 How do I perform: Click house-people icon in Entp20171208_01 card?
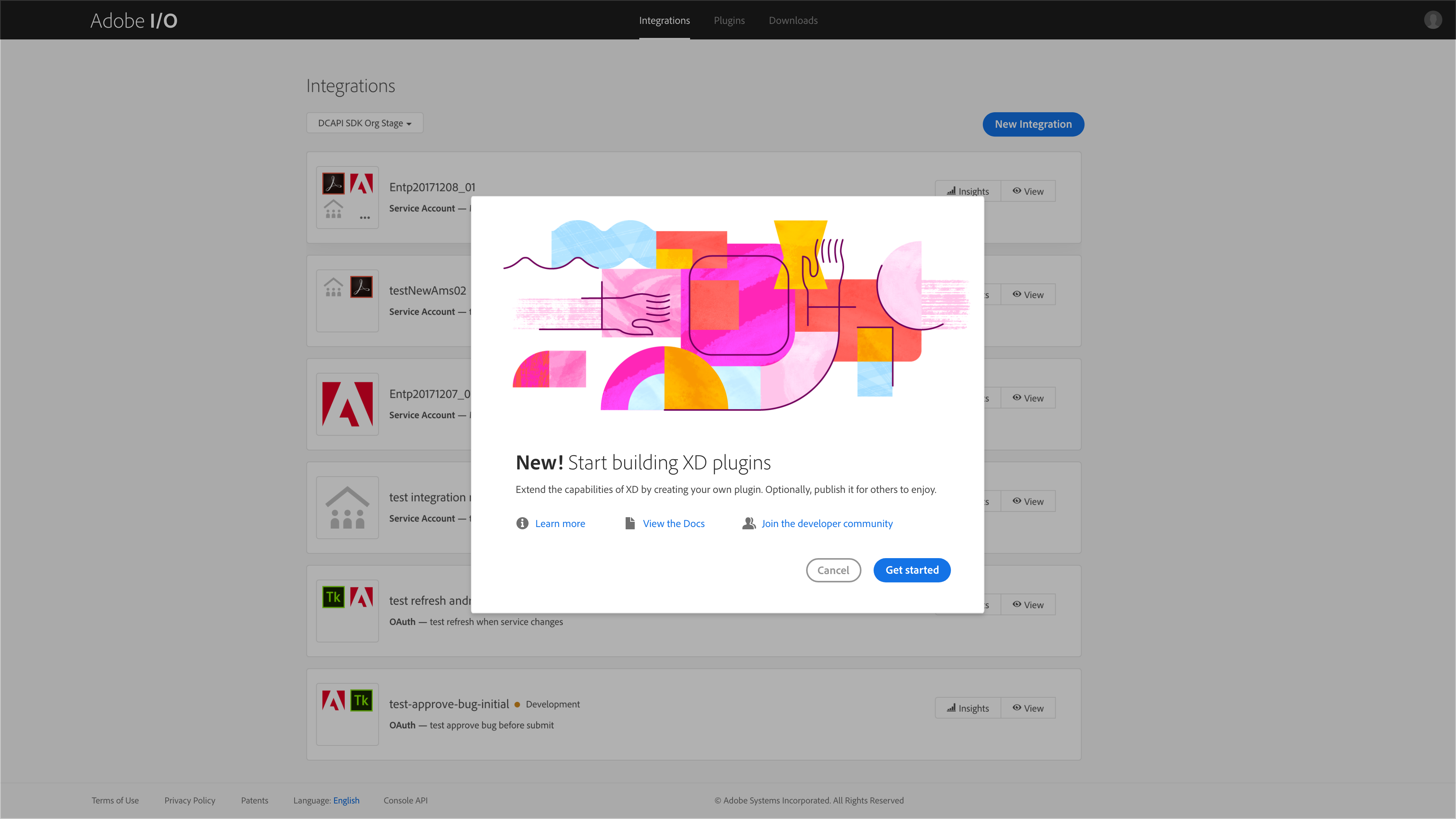[334, 209]
